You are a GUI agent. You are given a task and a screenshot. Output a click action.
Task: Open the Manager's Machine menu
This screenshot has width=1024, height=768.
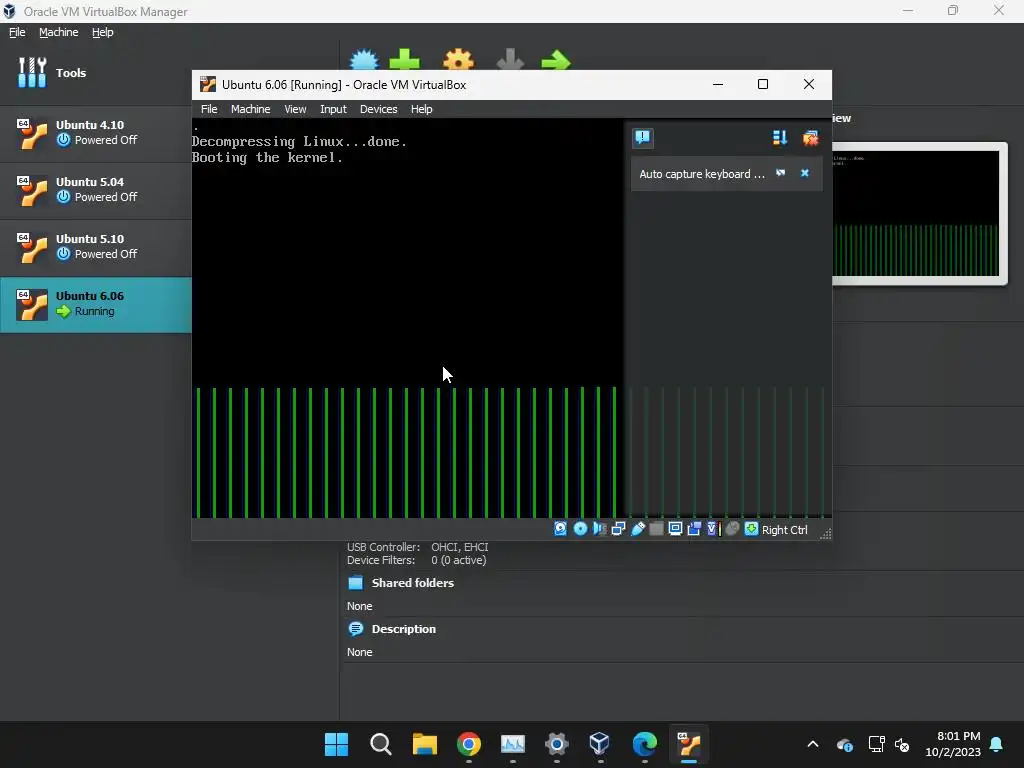tap(58, 32)
